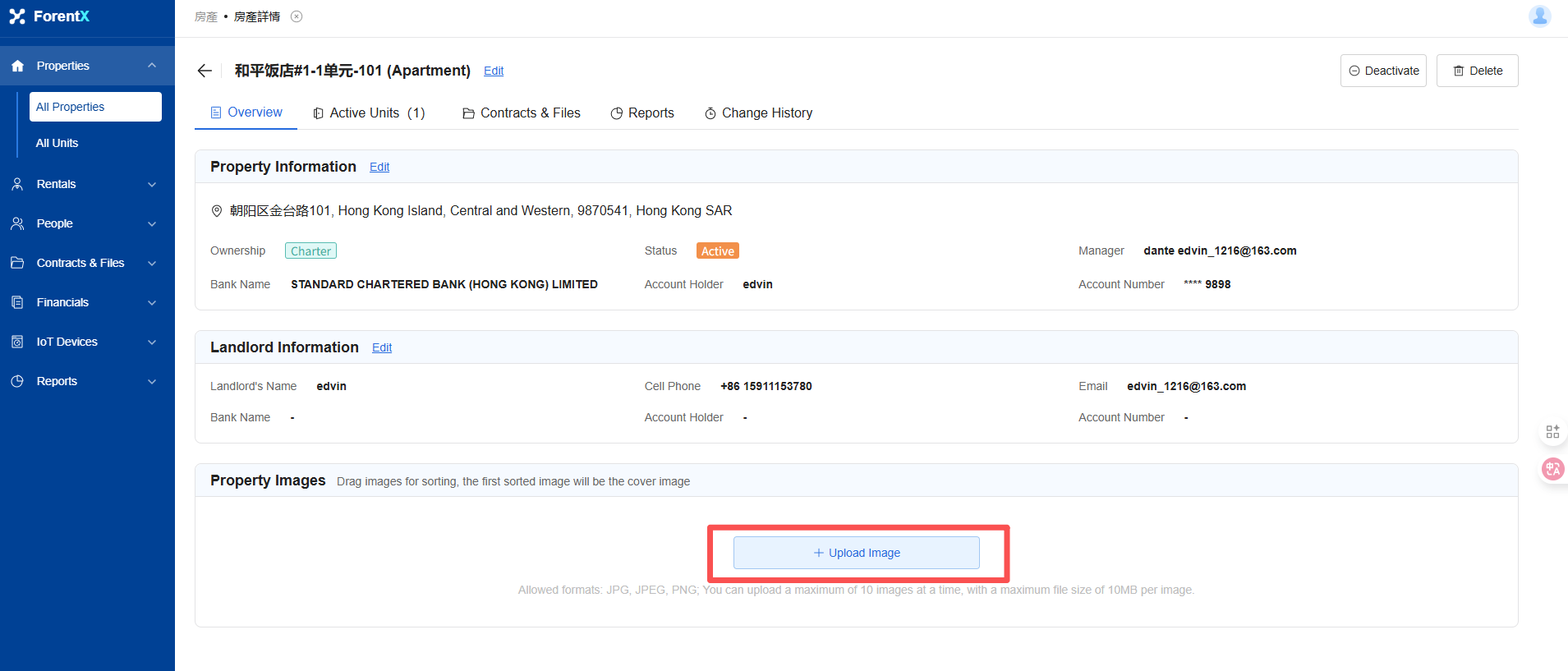Click the IoT Devices sidebar icon
1568x671 pixels.
pos(17,342)
